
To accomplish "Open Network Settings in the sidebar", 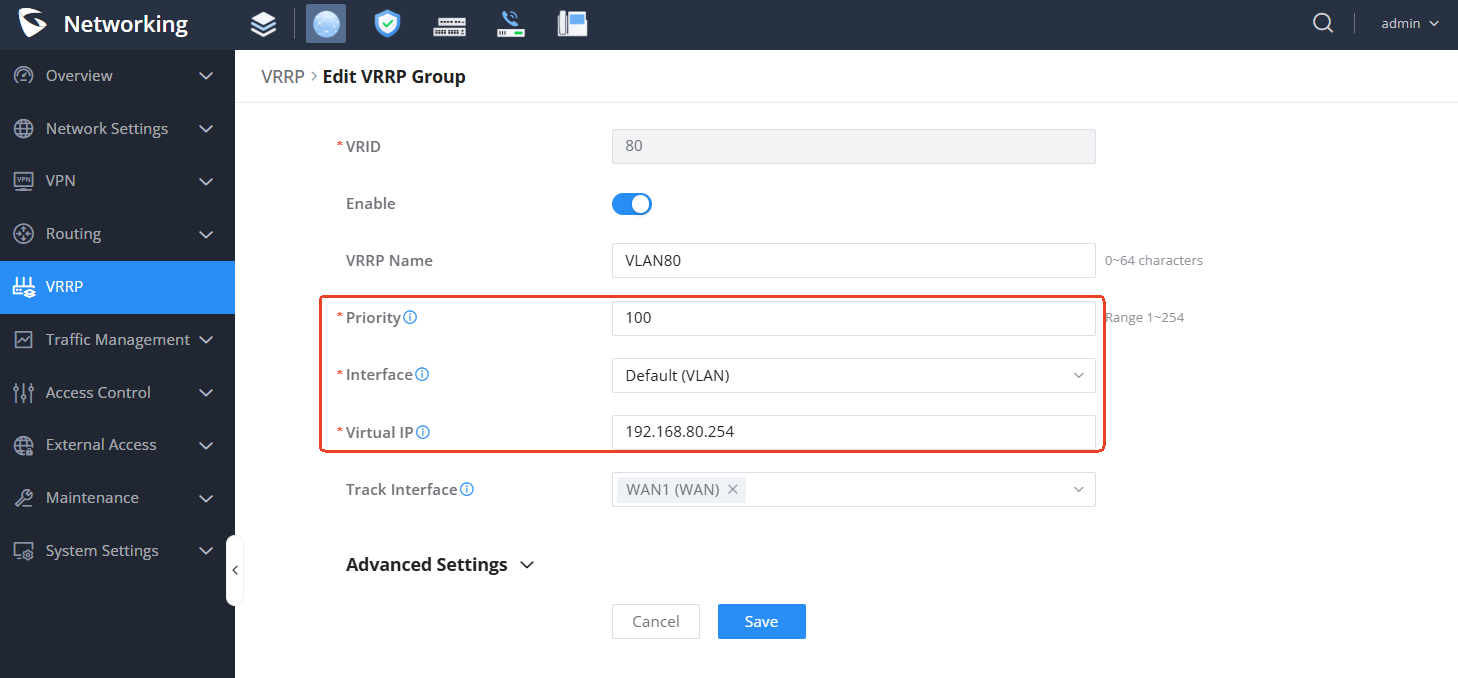I will 117,129.
